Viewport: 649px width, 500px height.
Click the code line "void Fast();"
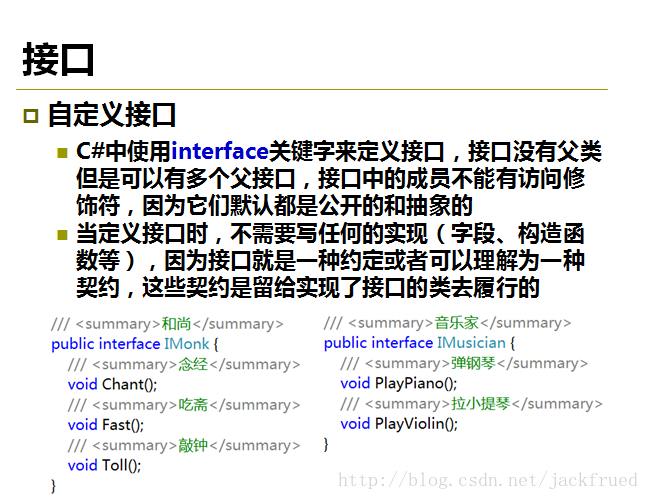coord(106,425)
